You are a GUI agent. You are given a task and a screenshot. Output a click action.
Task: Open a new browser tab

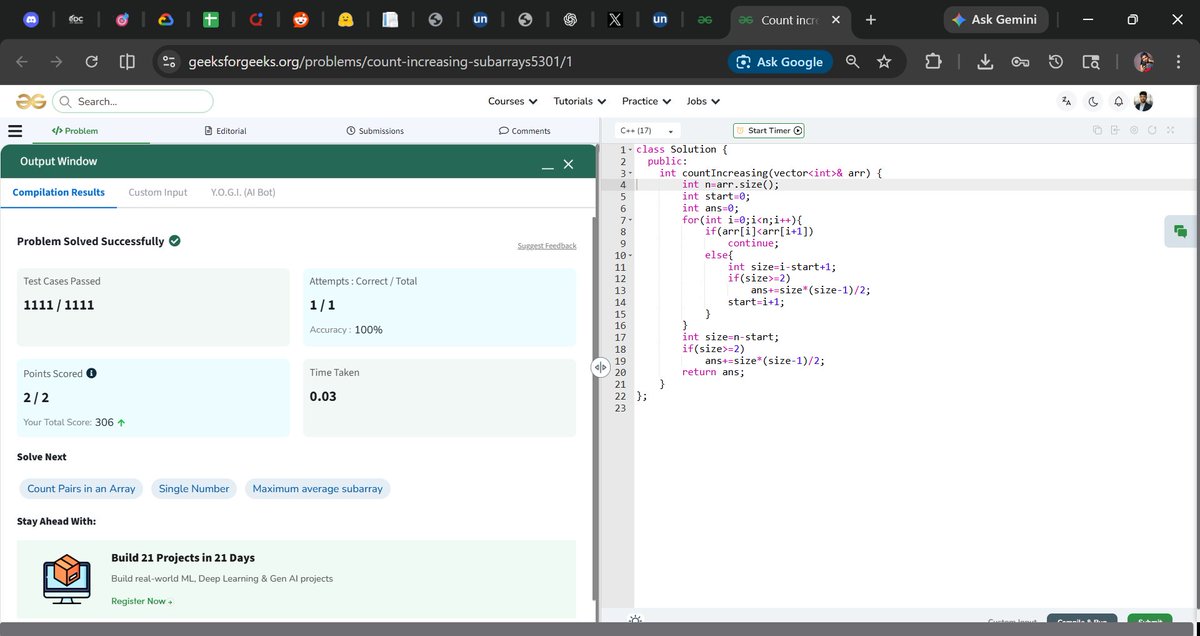pos(871,20)
